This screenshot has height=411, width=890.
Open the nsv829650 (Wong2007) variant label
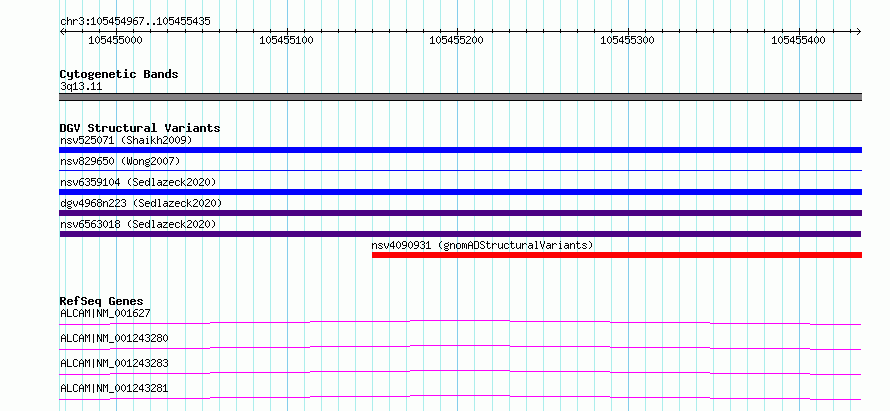[120, 161]
